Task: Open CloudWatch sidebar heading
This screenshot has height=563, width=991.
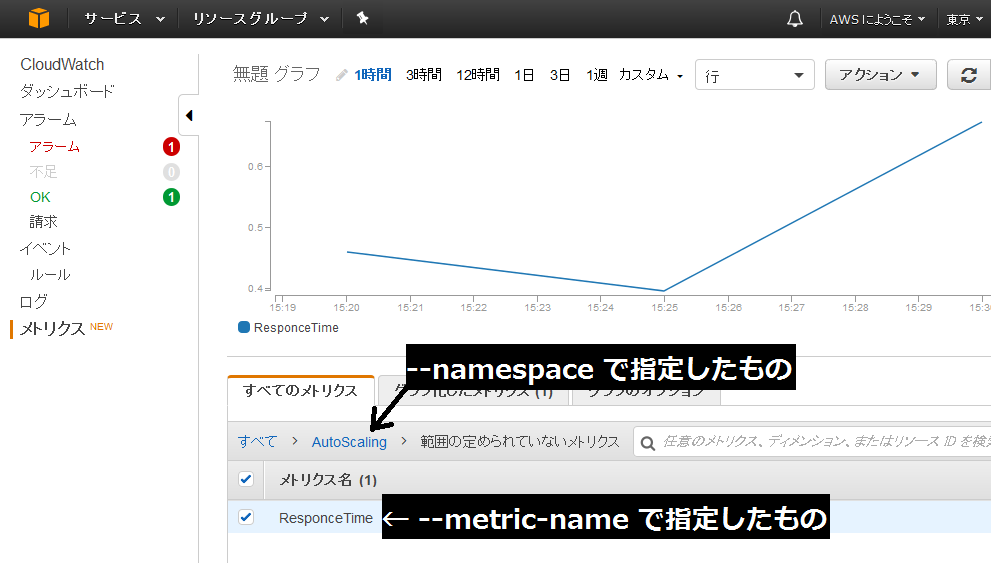Action: coord(62,64)
